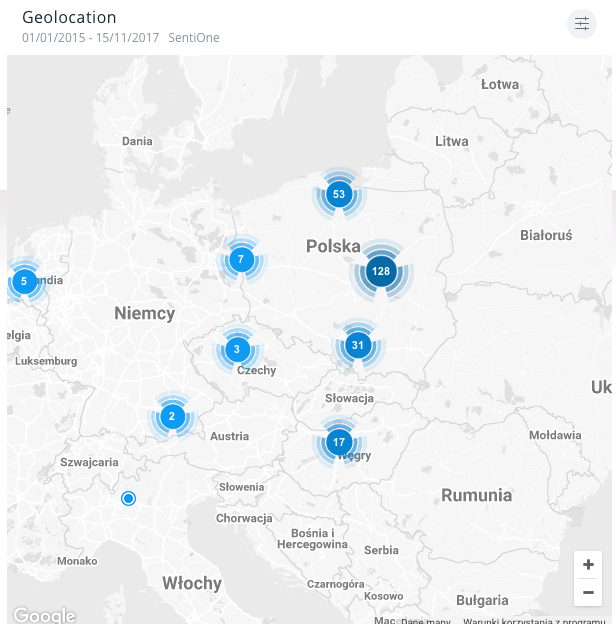The image size is (616, 628).
Task: Open the cluster marker 17 over Węgry
Action: 339,442
